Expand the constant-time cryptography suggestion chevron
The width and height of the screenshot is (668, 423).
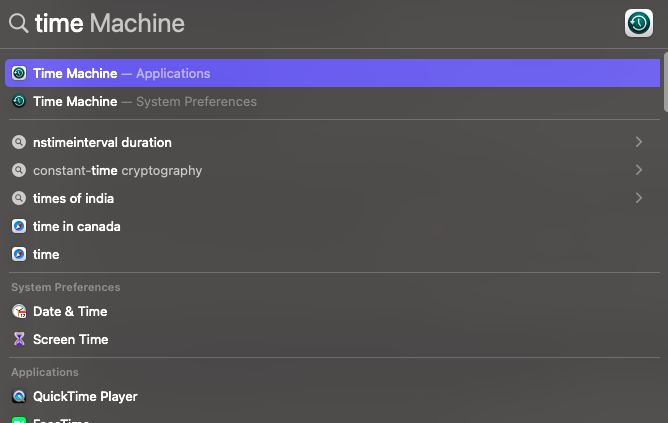(638, 170)
